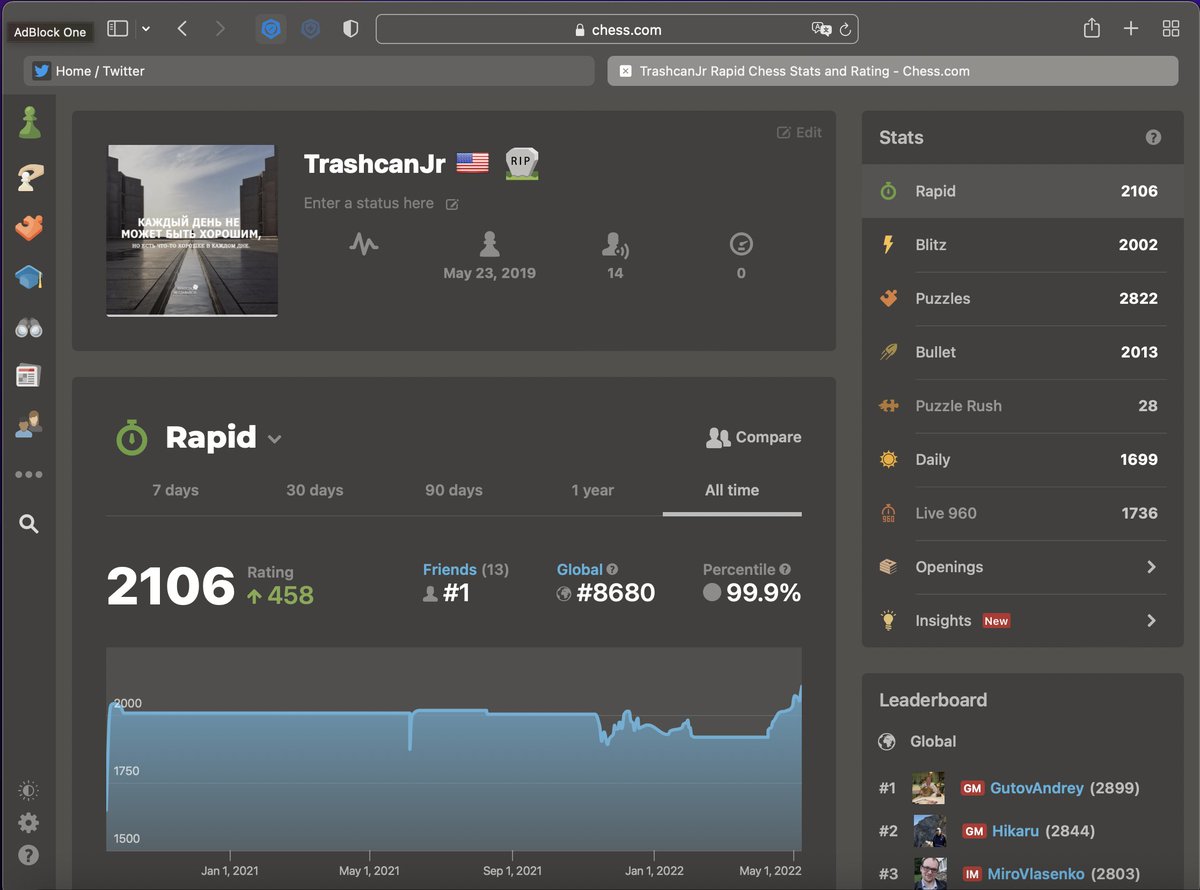
Task: Open GutovAndrey's leaderboard profile link
Action: click(x=1036, y=788)
